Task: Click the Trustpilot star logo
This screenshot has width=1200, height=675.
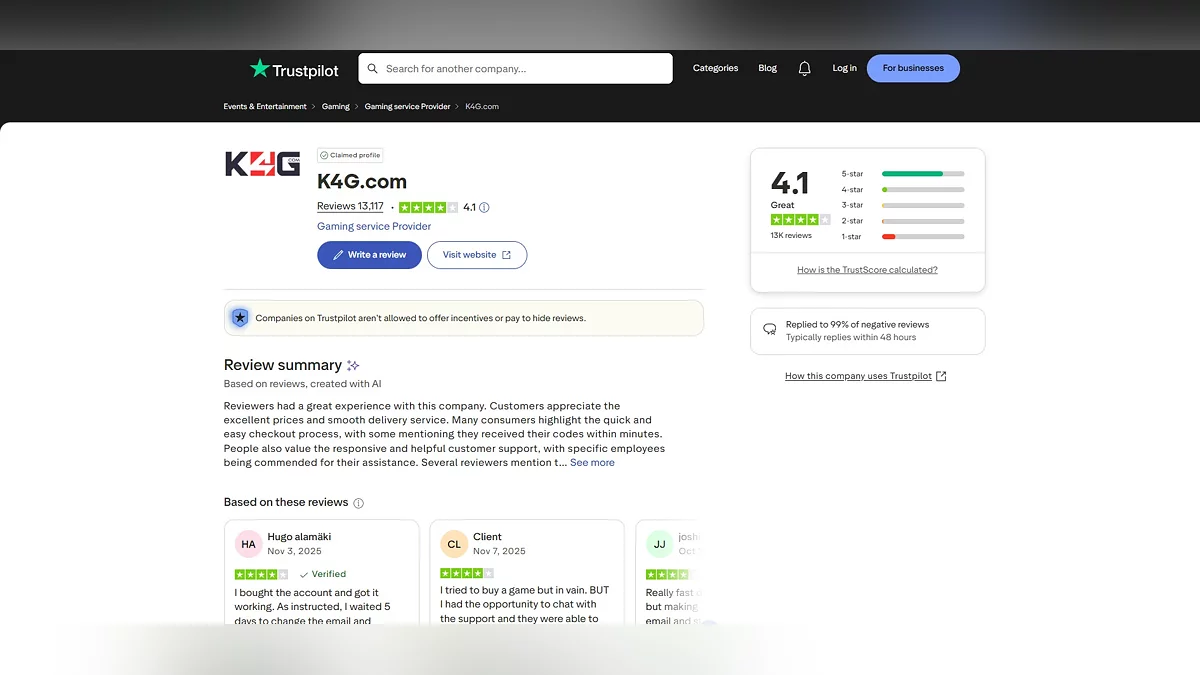Action: (x=260, y=69)
